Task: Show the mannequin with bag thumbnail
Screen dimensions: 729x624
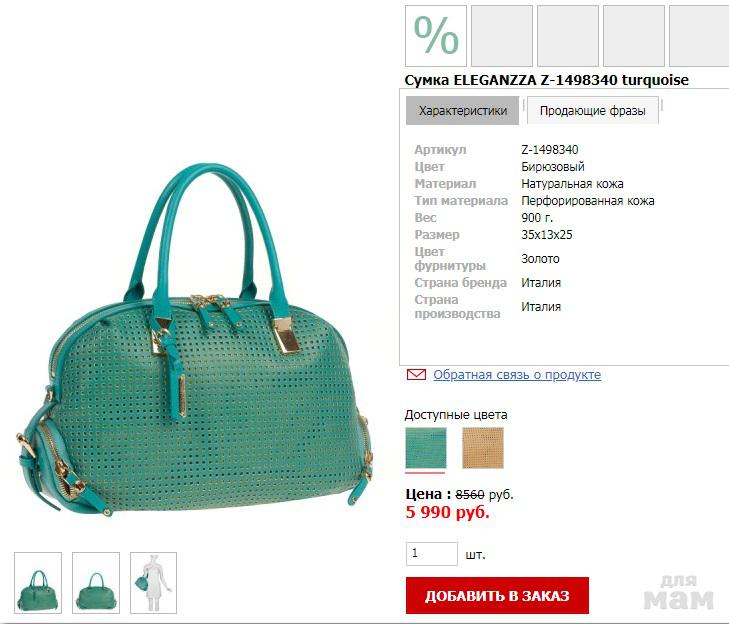Action: pyautogui.click(x=153, y=583)
